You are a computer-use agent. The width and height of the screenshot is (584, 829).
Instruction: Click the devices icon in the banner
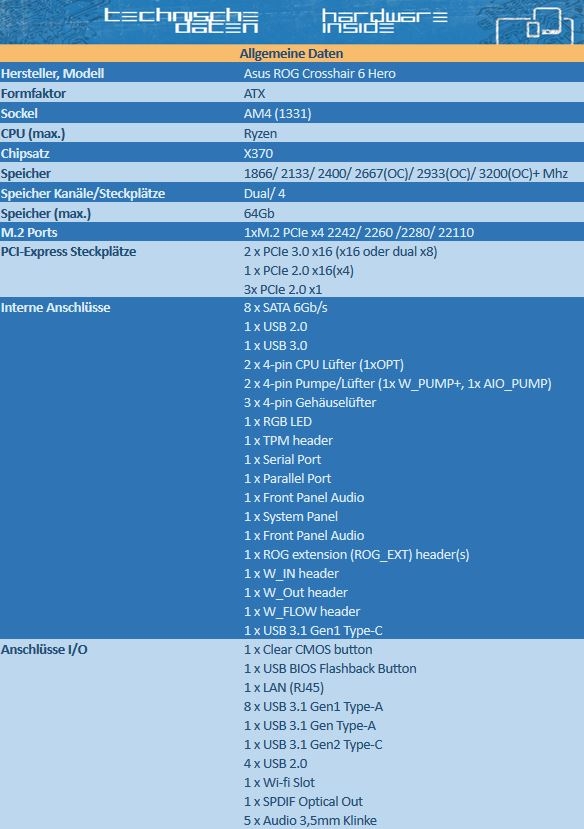coord(535,26)
